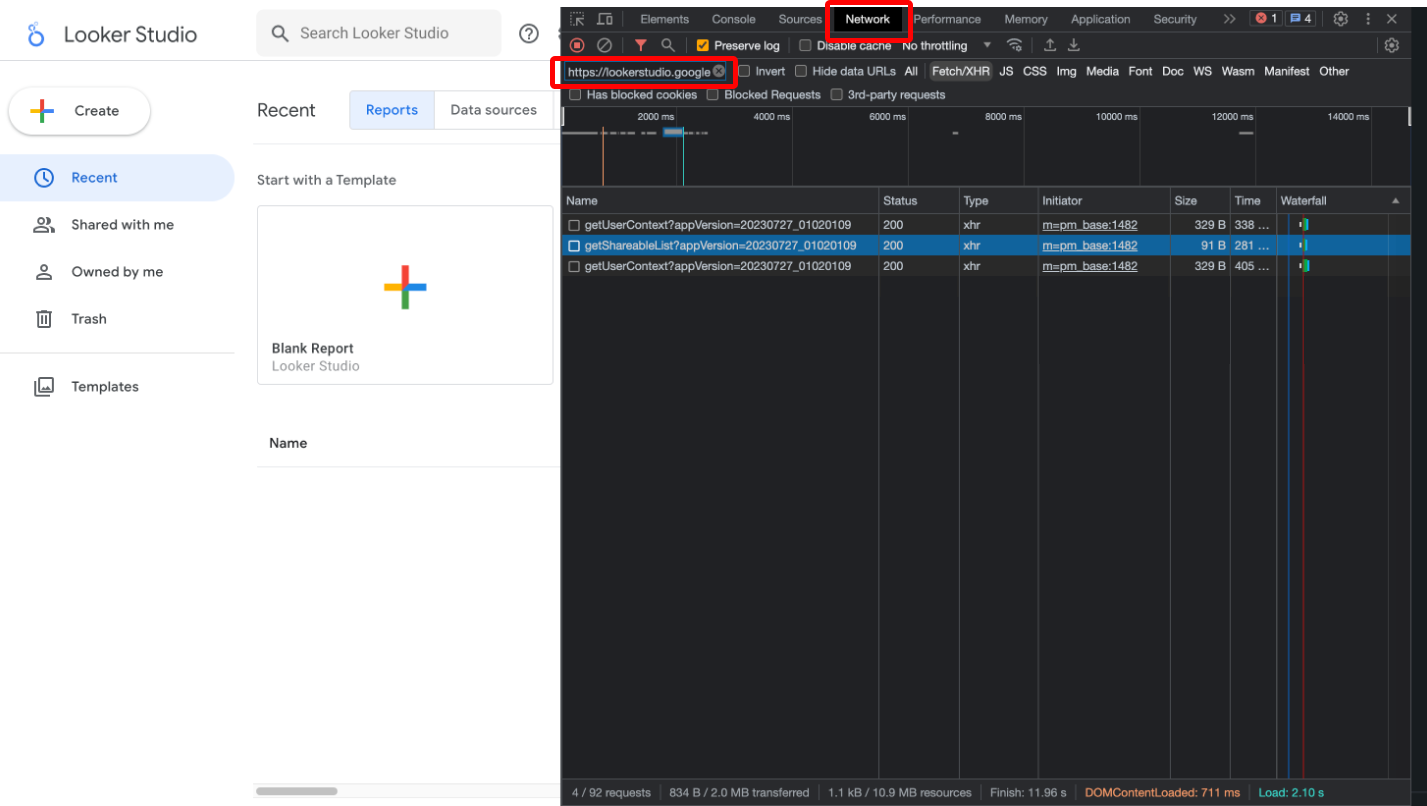Open the m=pm_base:1482 initiator link in first row
Viewport: 1427px width, 806px height.
pos(1089,225)
